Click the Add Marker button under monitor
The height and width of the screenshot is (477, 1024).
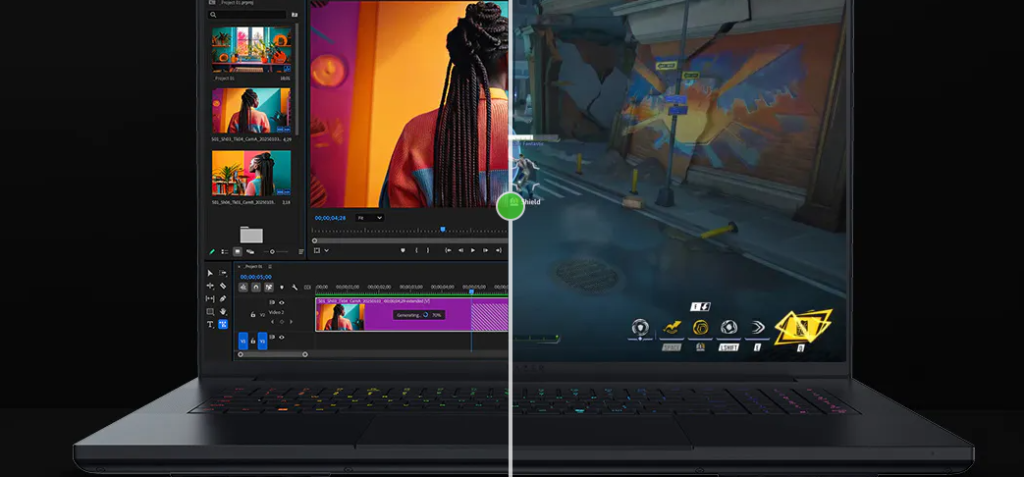pos(403,250)
